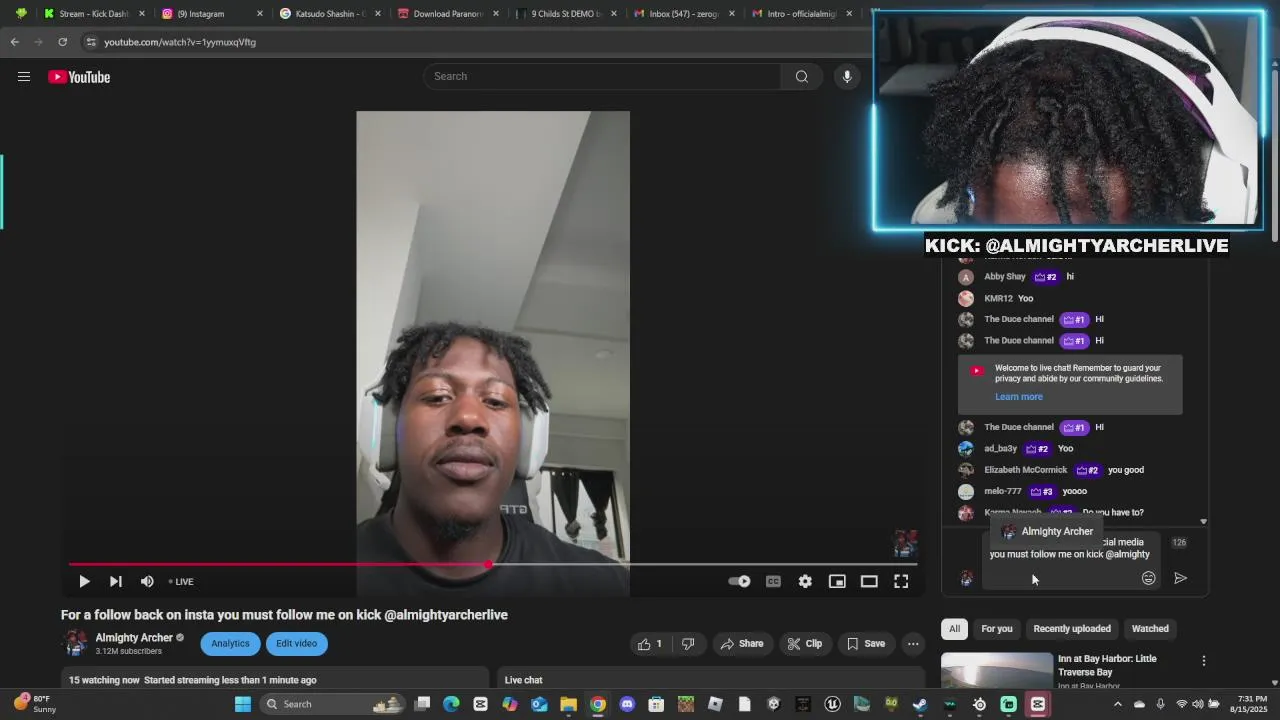The width and height of the screenshot is (1280, 720).
Task: Select the All filter chip
Action: pyautogui.click(x=954, y=629)
